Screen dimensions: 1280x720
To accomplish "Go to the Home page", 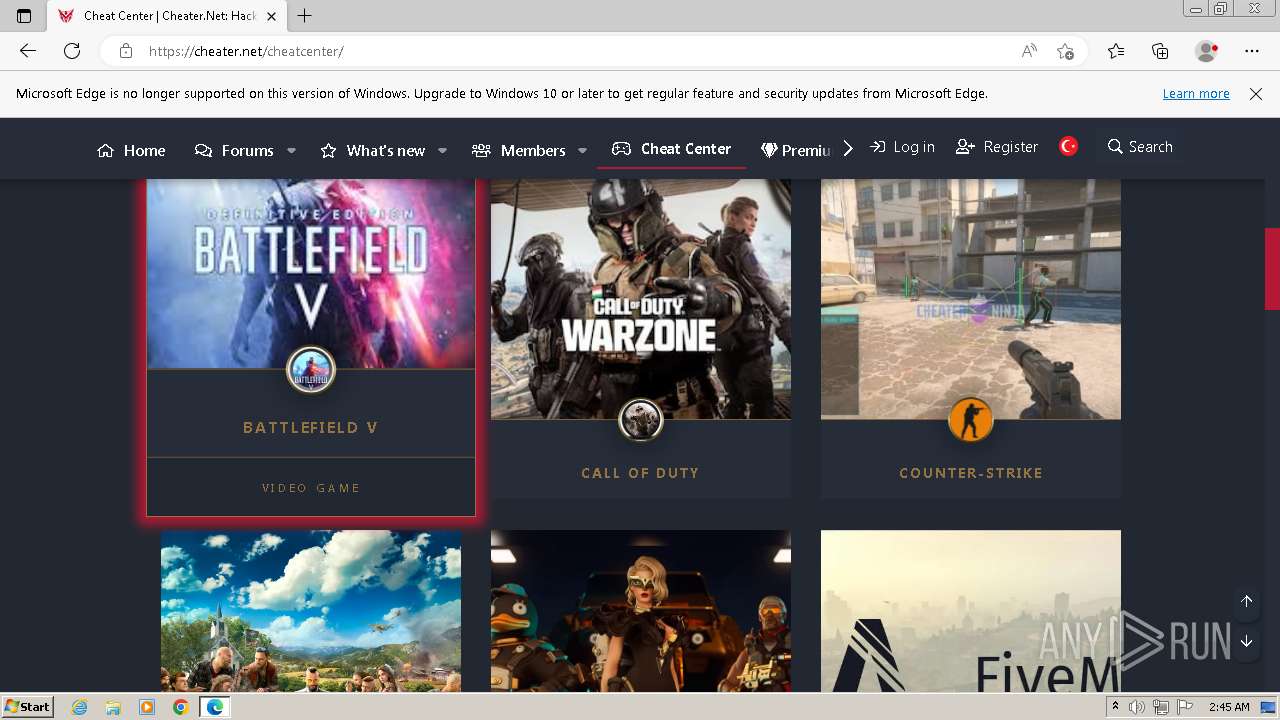I will [x=131, y=150].
